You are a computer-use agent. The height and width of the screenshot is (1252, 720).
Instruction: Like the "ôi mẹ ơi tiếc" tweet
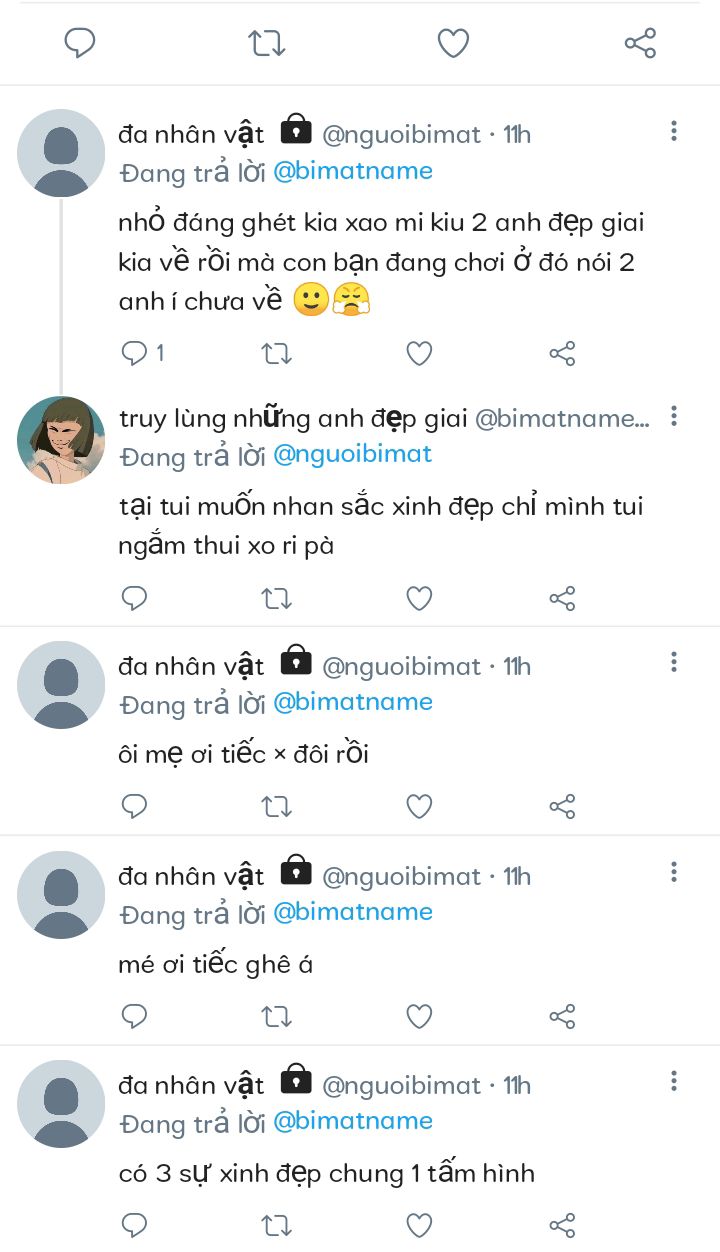tap(419, 806)
